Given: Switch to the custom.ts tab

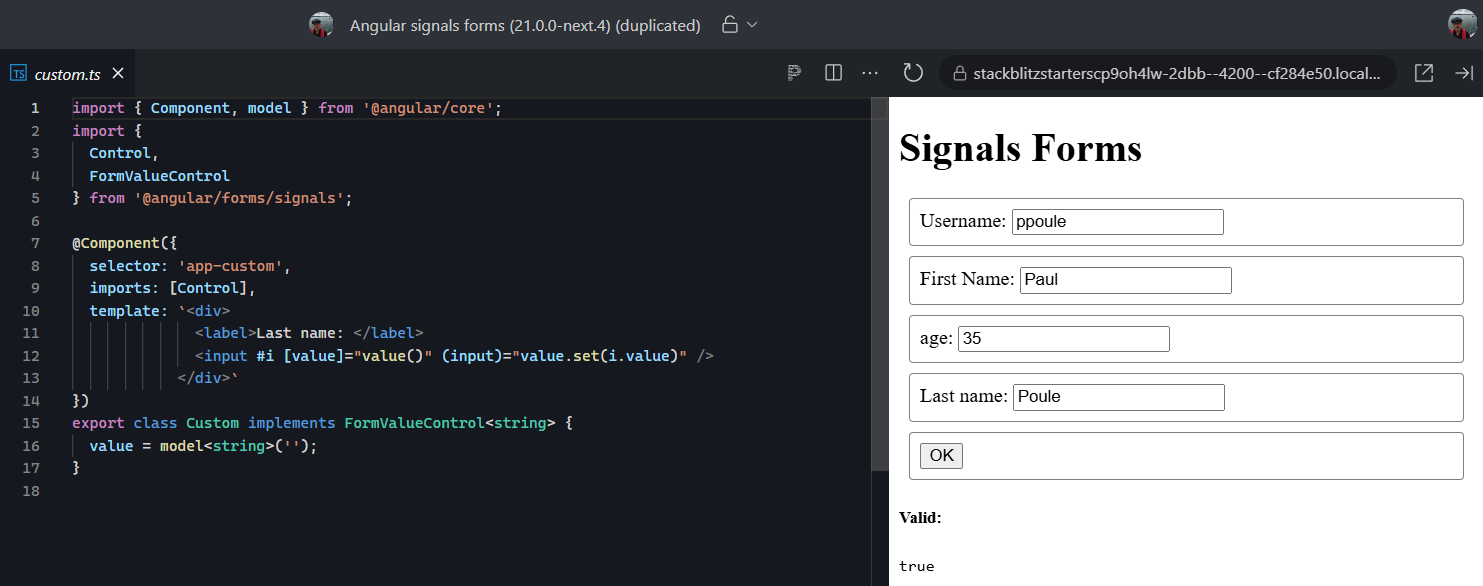Looking at the screenshot, I should click(x=67, y=74).
